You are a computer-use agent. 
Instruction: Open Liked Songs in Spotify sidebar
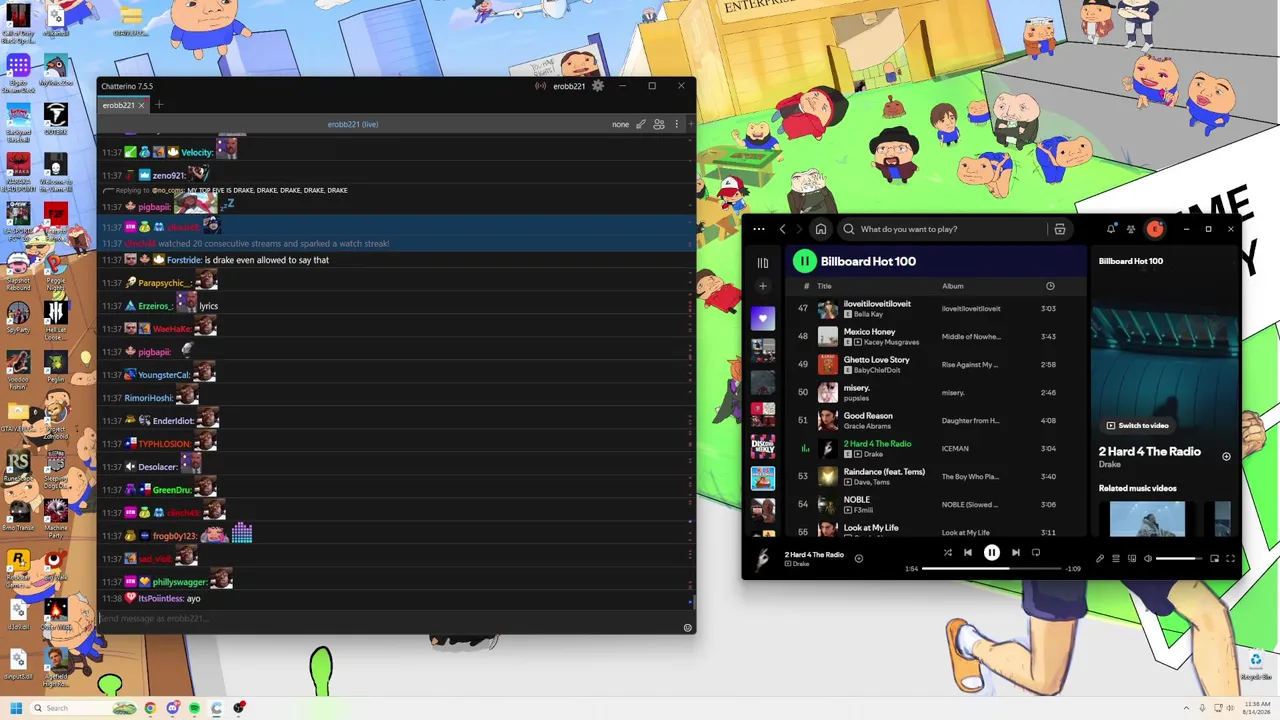[763, 319]
